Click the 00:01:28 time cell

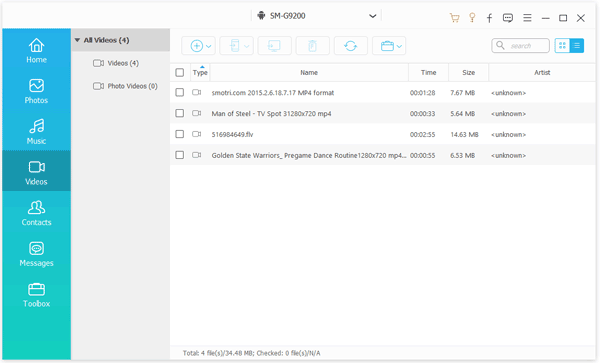tap(422, 93)
